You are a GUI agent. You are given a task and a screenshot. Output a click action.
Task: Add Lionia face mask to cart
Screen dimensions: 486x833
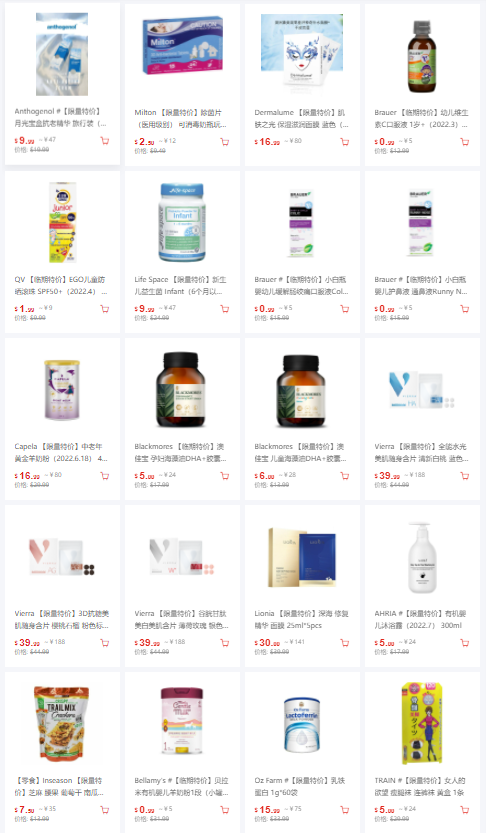[x=345, y=643]
